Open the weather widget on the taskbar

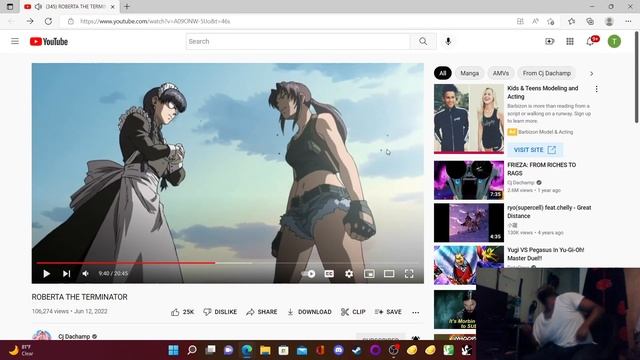[x=21, y=350]
